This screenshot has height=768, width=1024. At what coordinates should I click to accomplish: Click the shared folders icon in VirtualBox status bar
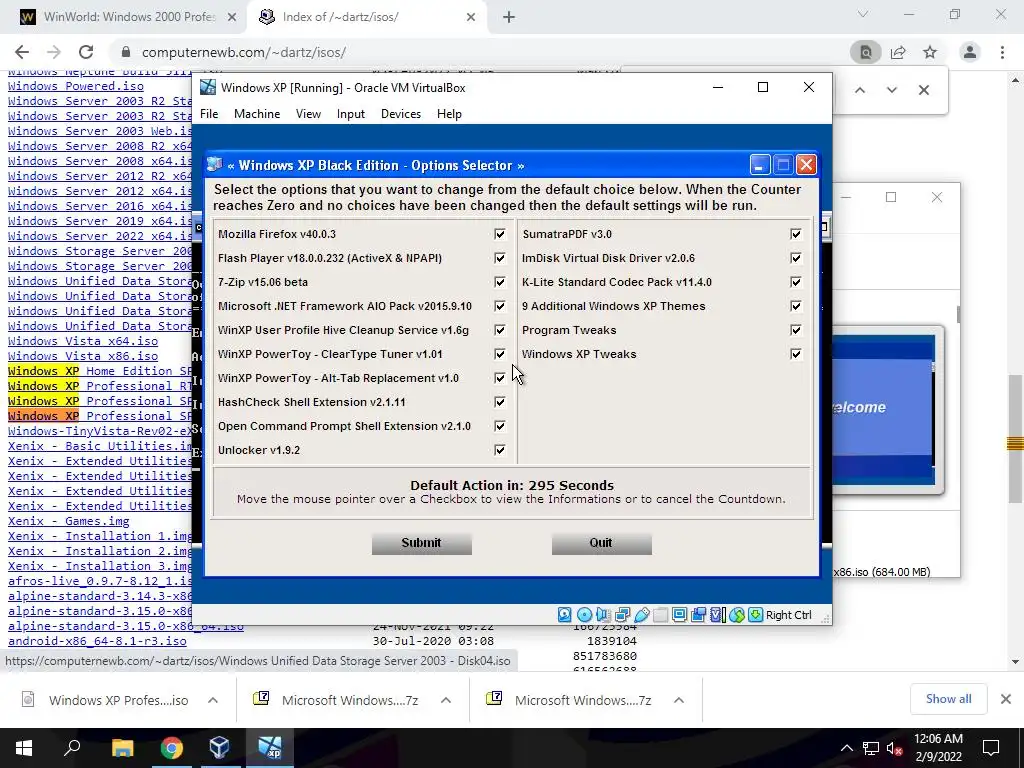(x=660, y=615)
